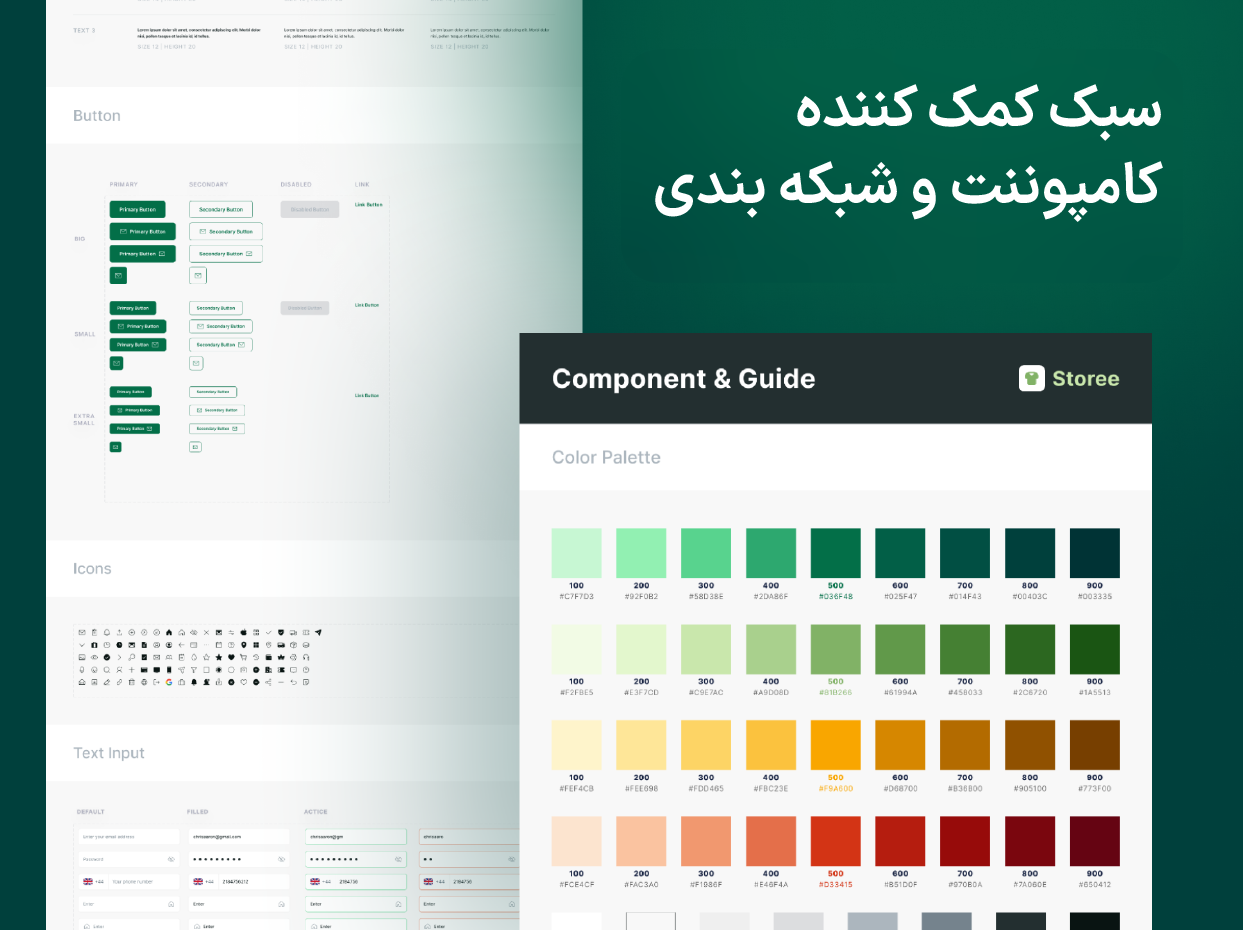Click the Google logo icon in the icon grid
The height and width of the screenshot is (930, 1243).
pyautogui.click(x=169, y=682)
